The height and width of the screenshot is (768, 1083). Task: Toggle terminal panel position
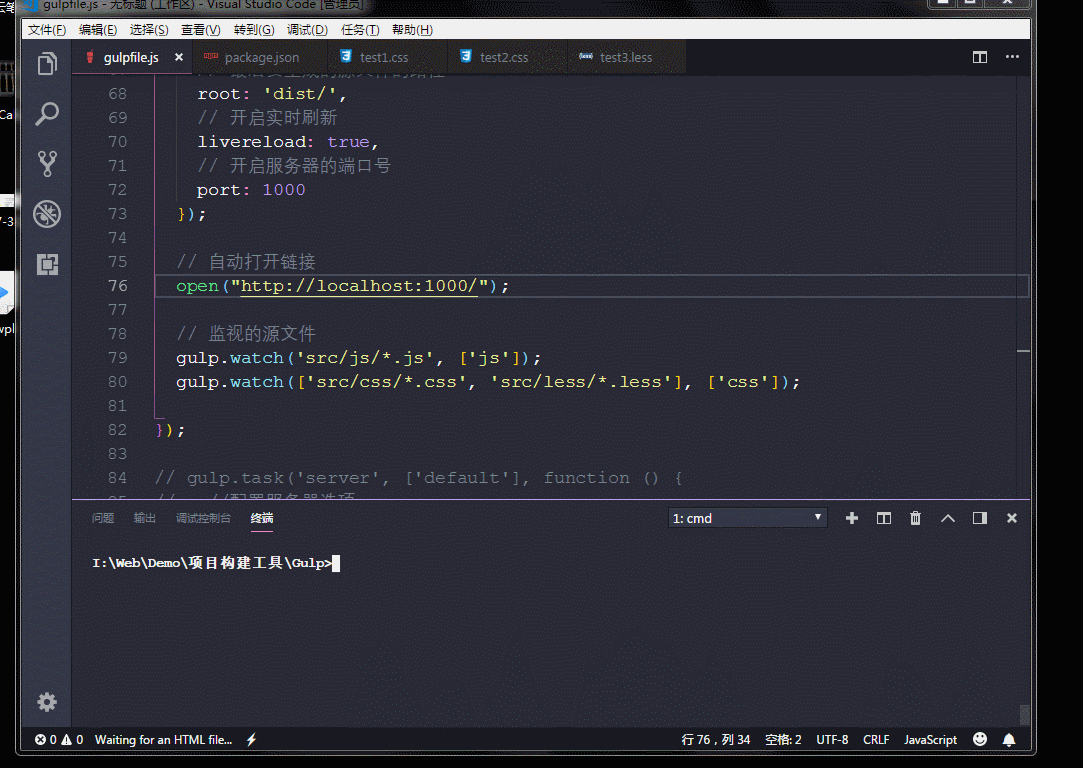pos(980,518)
